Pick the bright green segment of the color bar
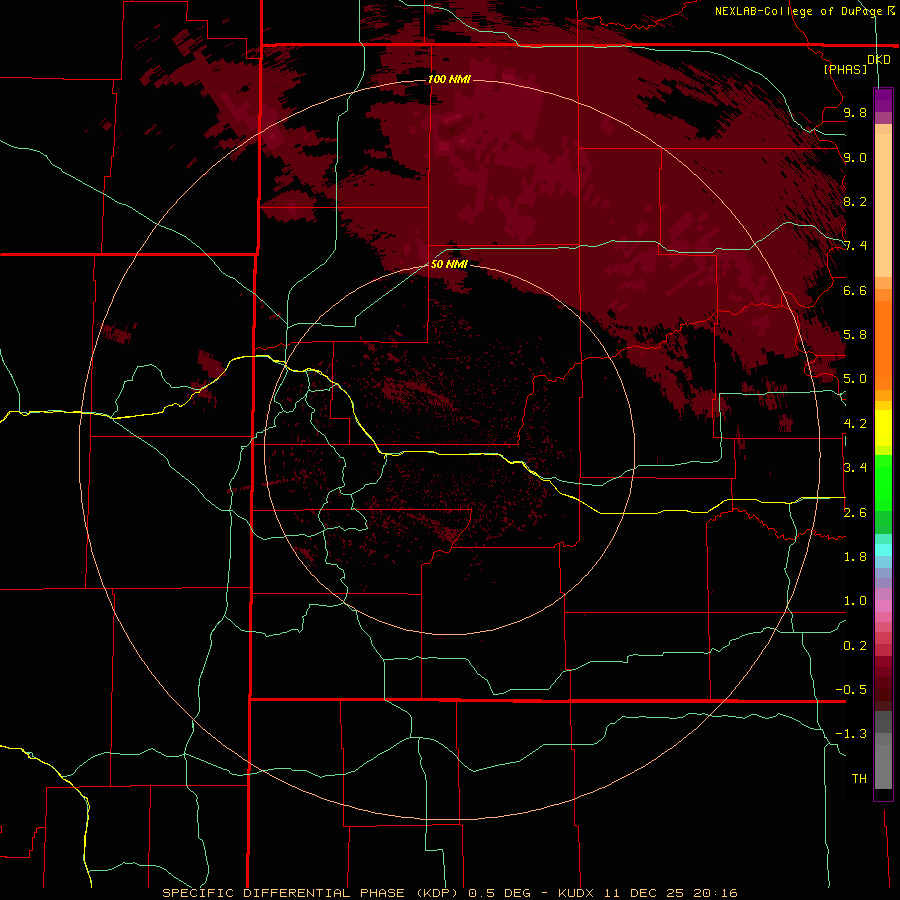The width and height of the screenshot is (900, 900). click(x=883, y=482)
